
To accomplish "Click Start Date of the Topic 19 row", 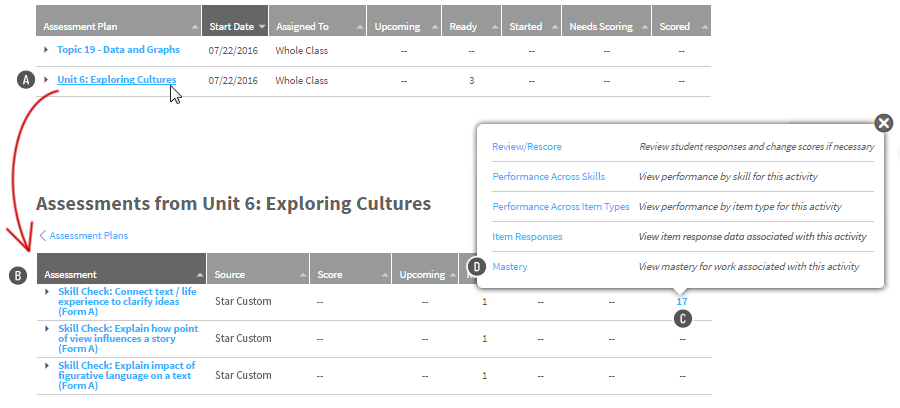I will (x=233, y=50).
